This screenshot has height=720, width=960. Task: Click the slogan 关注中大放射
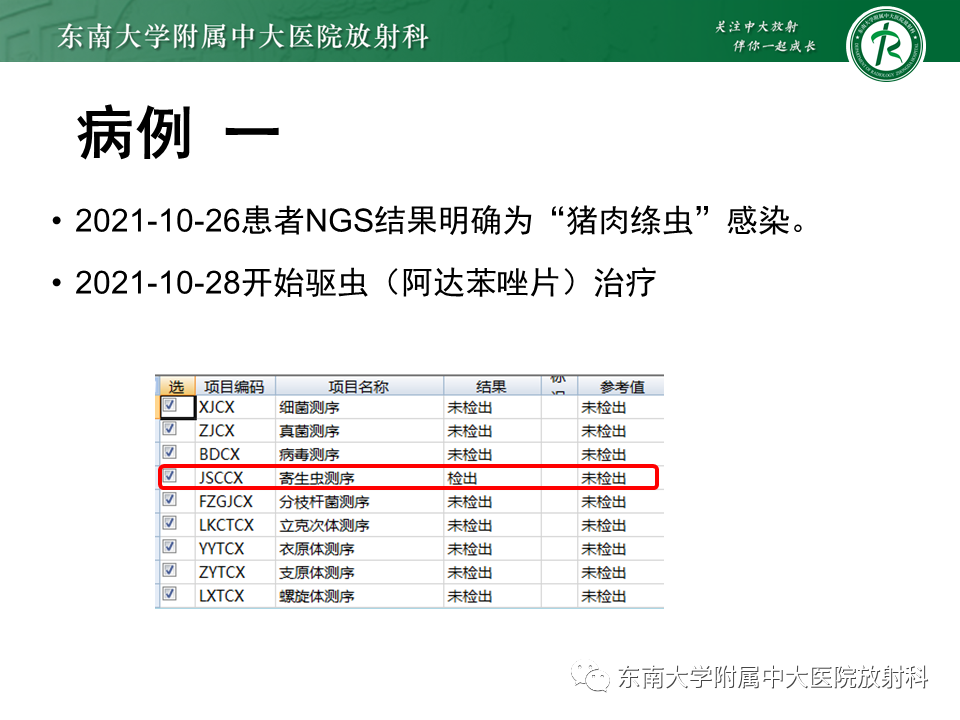(756, 26)
